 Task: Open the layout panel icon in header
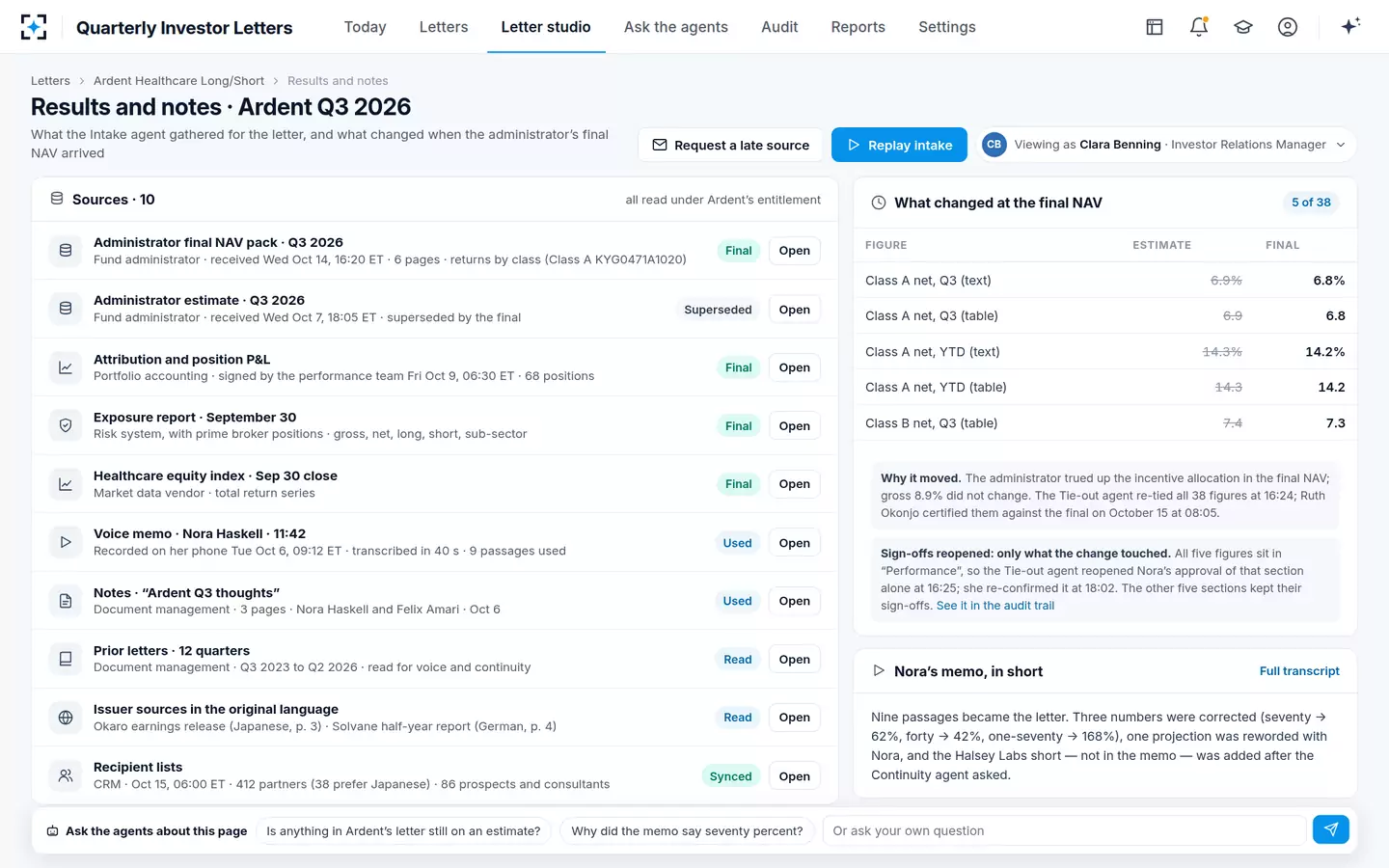1155,27
